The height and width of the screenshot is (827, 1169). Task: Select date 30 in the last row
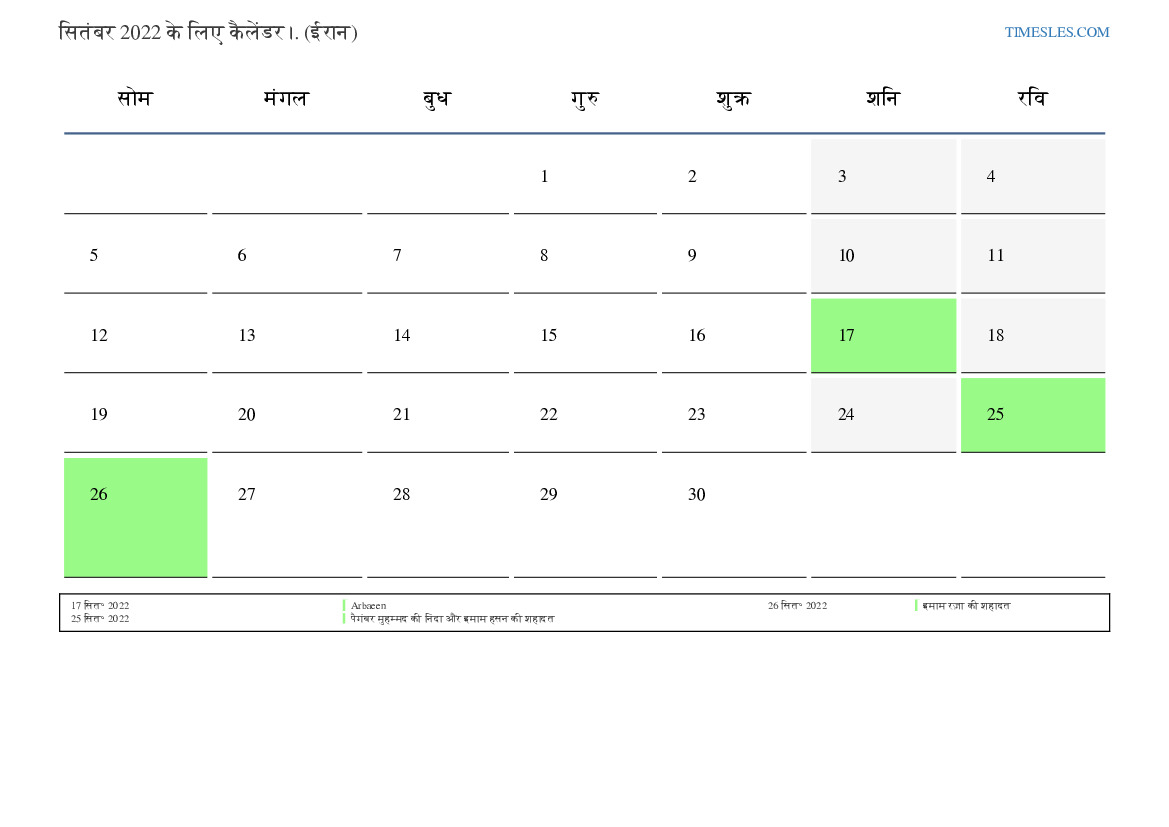(x=697, y=495)
